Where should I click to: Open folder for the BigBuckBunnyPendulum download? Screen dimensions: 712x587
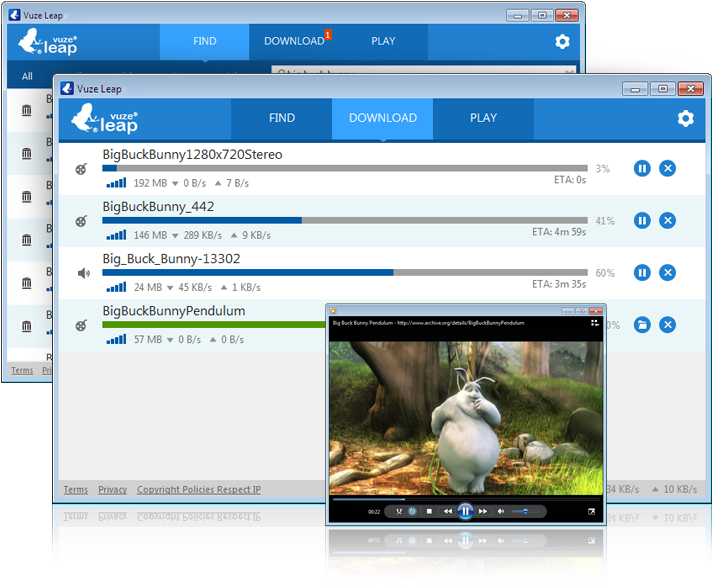pos(642,325)
